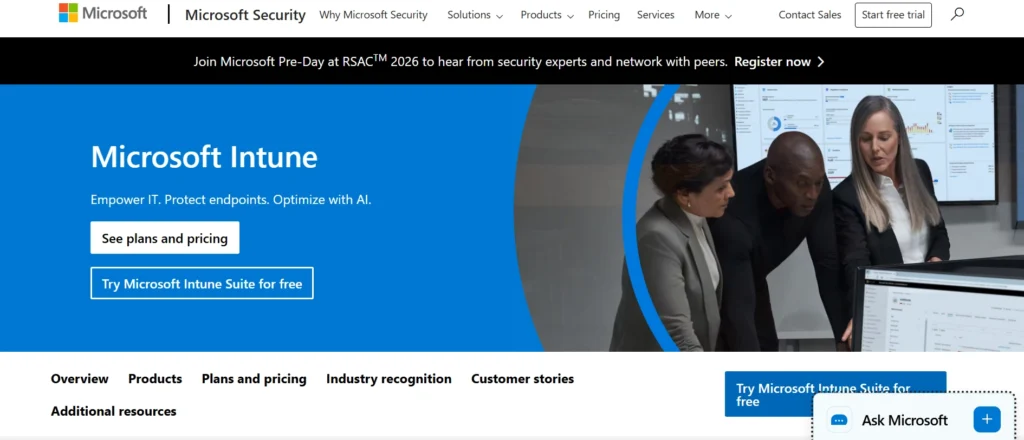The height and width of the screenshot is (440, 1024).
Task: Click the RSAC 2026 banner announcement text
Action: click(x=460, y=62)
